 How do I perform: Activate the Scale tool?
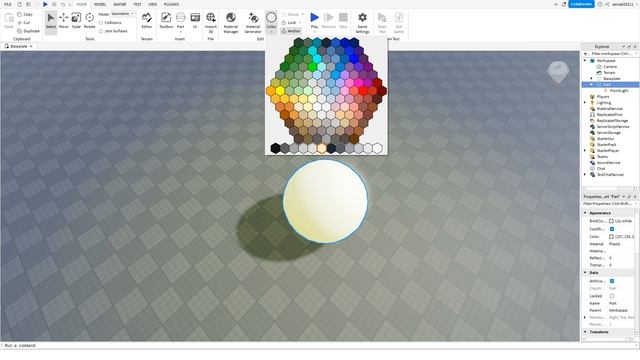pos(76,21)
